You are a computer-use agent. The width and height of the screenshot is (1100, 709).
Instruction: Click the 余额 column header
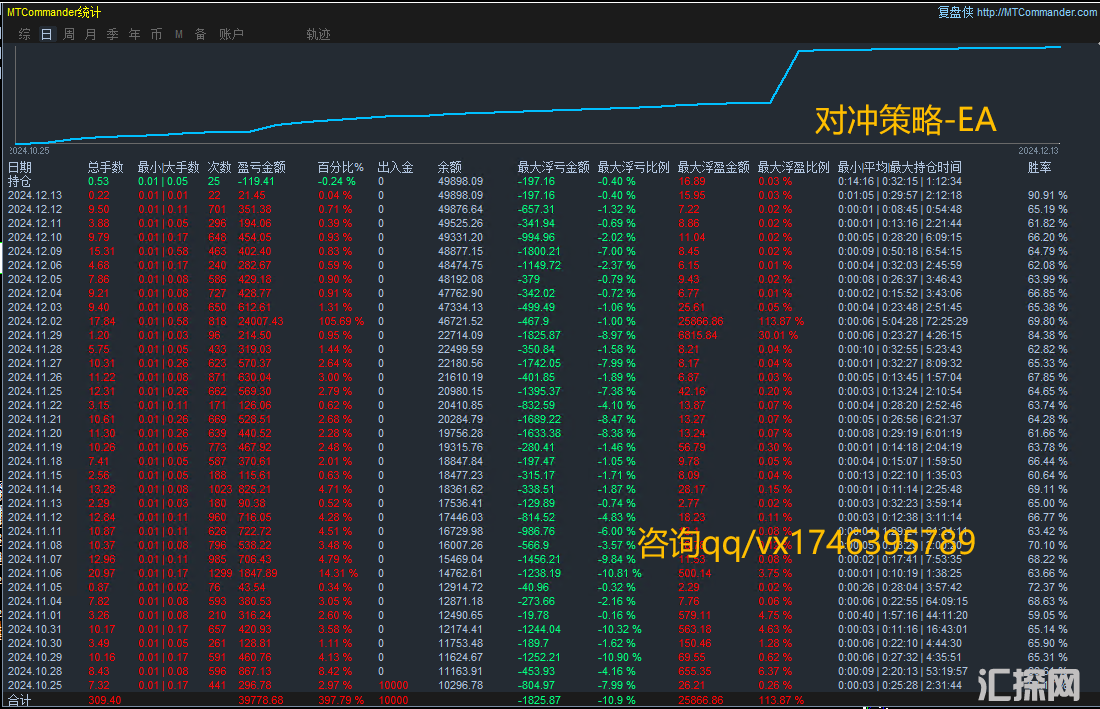450,168
